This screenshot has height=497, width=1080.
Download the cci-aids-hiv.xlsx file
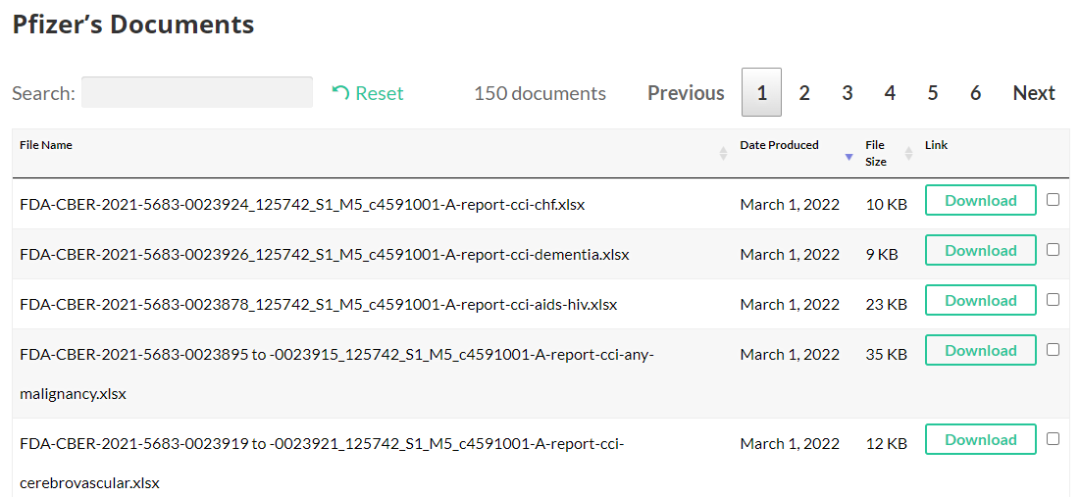(x=981, y=300)
